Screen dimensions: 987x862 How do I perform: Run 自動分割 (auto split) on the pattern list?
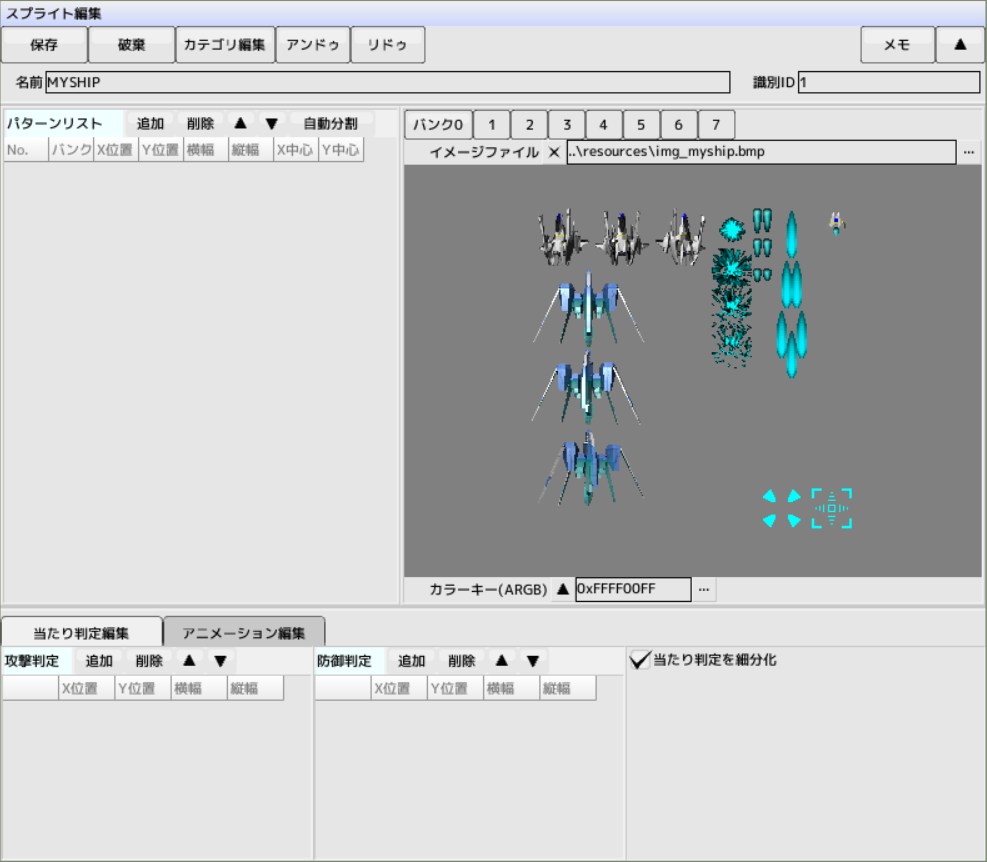coord(330,124)
